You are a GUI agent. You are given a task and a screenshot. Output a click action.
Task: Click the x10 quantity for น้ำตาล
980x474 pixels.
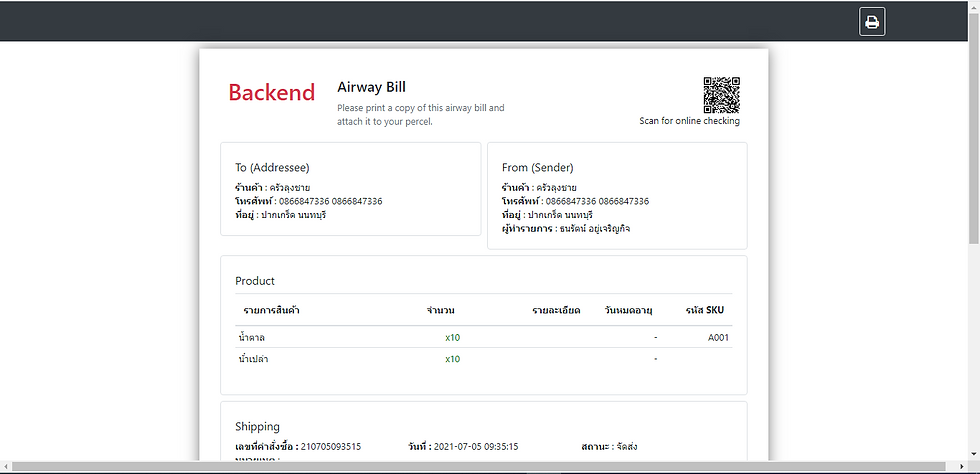click(452, 338)
